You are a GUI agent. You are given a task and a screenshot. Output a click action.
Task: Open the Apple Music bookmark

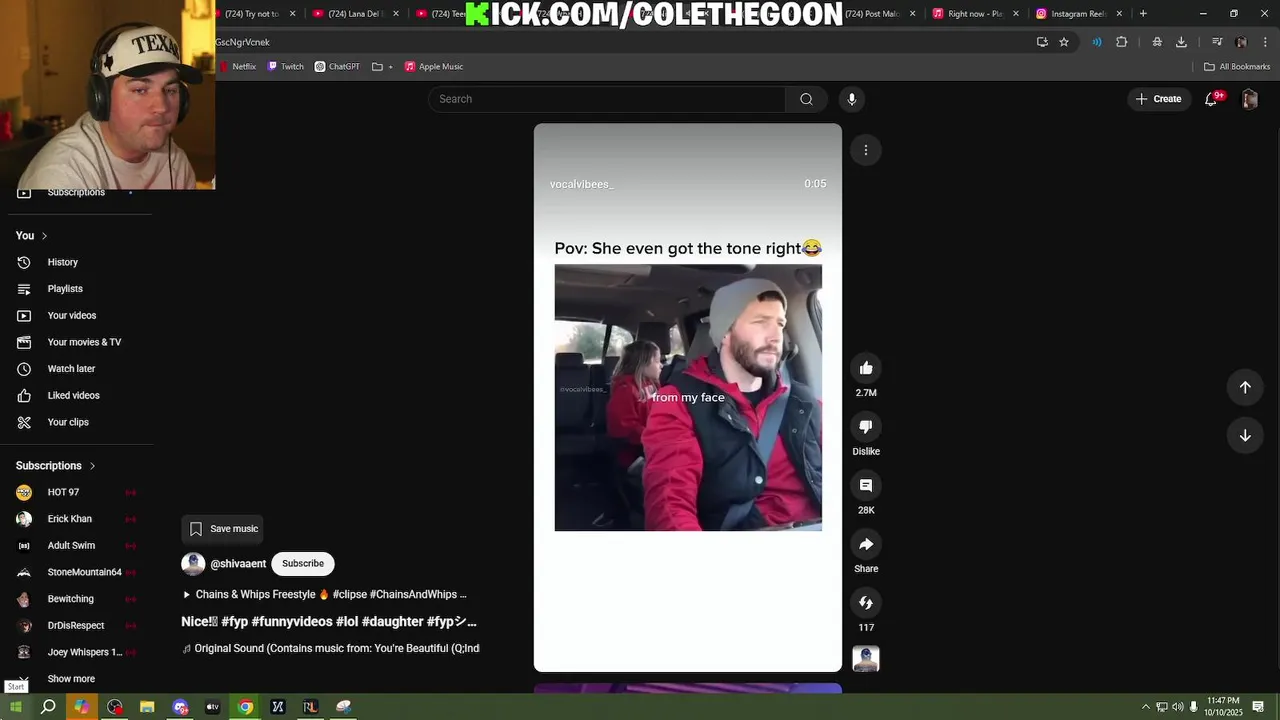tap(434, 67)
